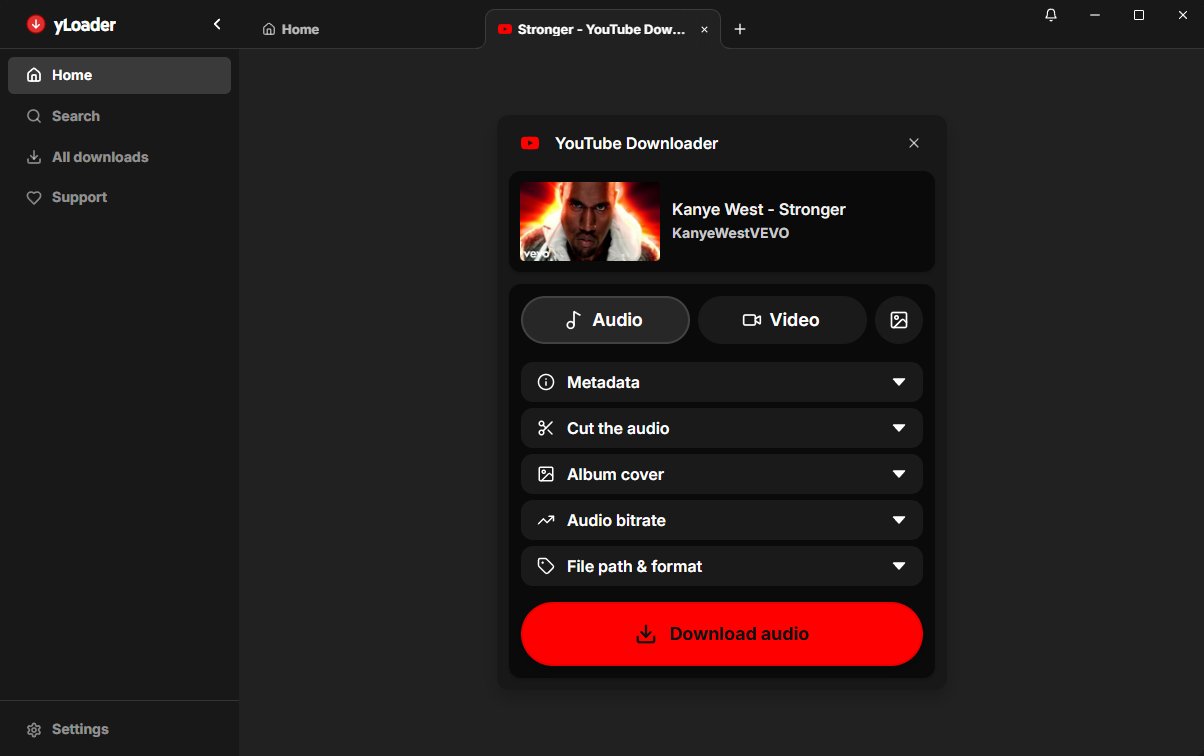Click the Download audio button
Viewport: 1204px width, 756px height.
pos(721,633)
